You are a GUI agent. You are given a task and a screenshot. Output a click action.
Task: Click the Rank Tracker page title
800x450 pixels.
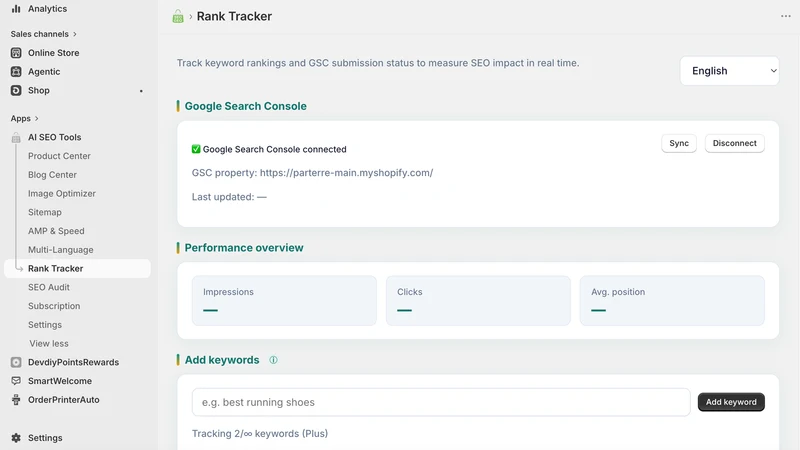tap(234, 16)
